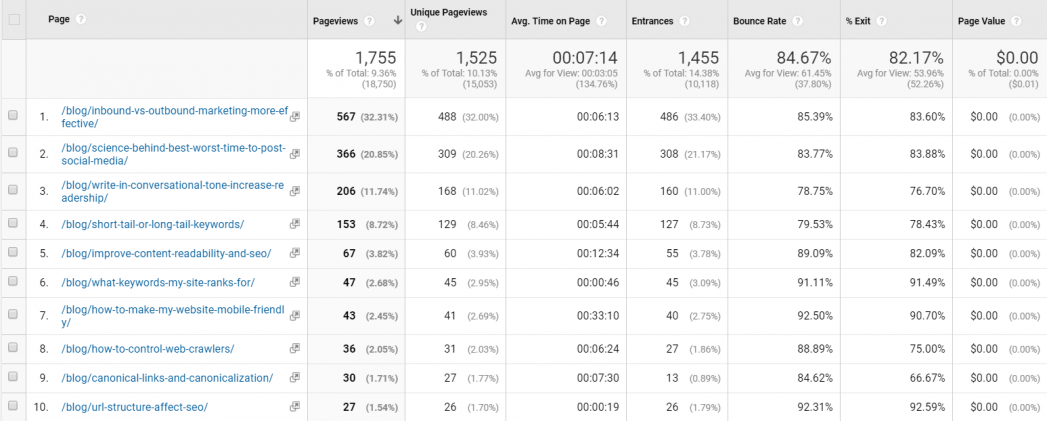Check row 7 mobile-friendly checkbox
Screen dimensions: 1047x421
(x=13, y=315)
